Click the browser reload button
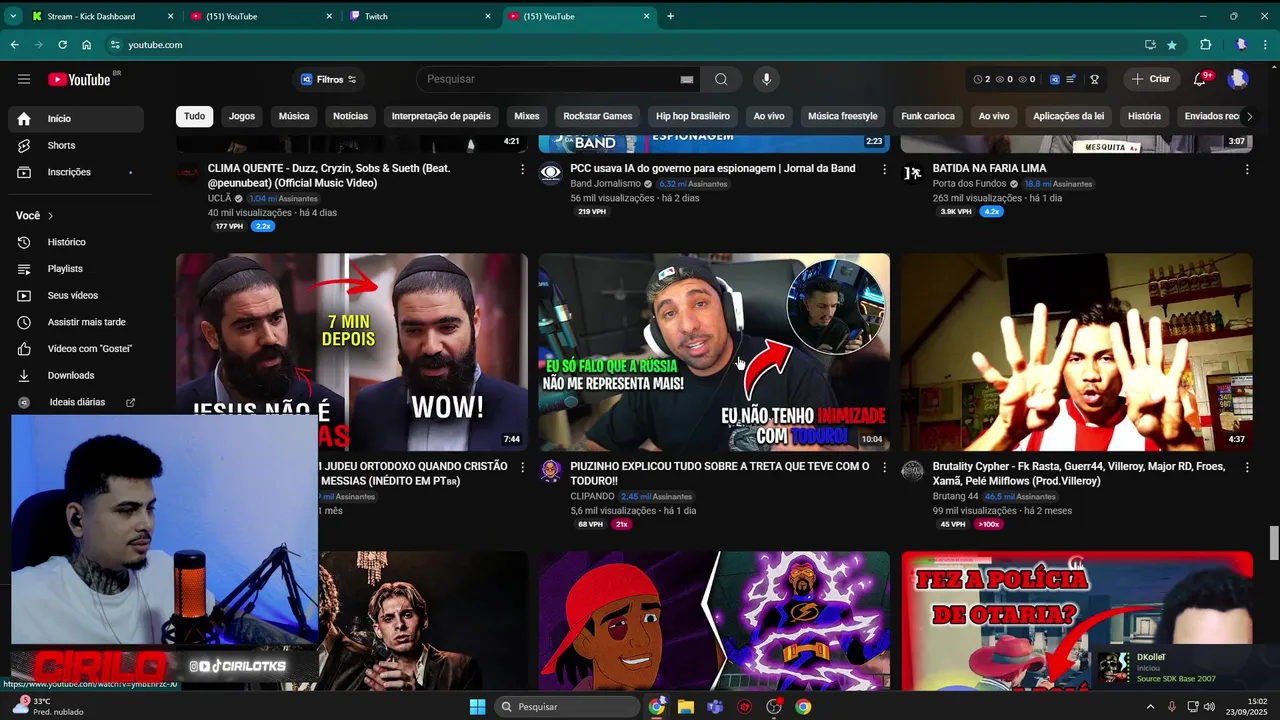This screenshot has width=1280, height=720. [62, 45]
